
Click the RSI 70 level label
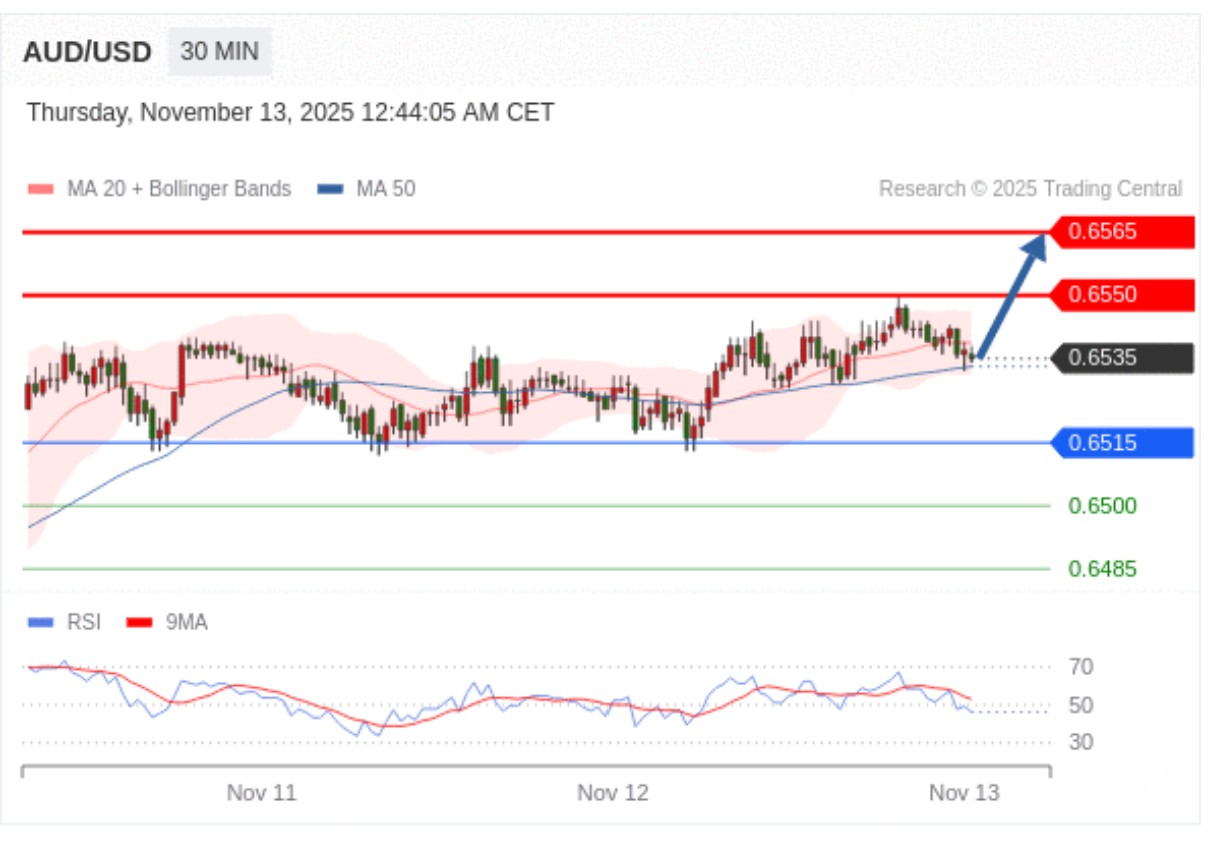click(1080, 667)
